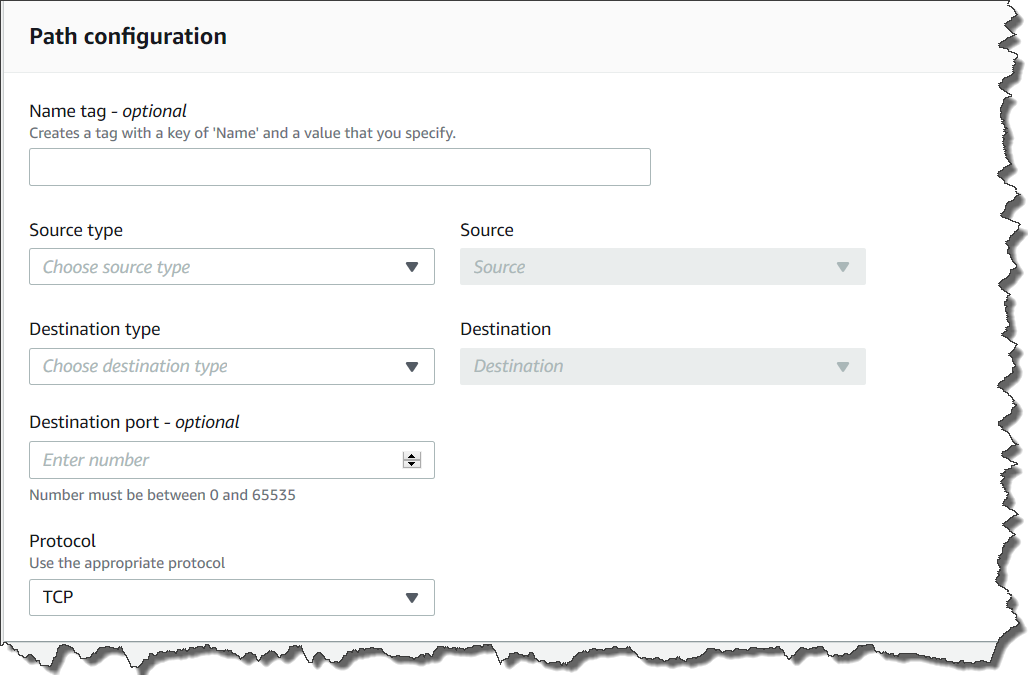This screenshot has height=675, width=1028.
Task: Click the Destination type dropdown arrow icon
Action: point(412,366)
